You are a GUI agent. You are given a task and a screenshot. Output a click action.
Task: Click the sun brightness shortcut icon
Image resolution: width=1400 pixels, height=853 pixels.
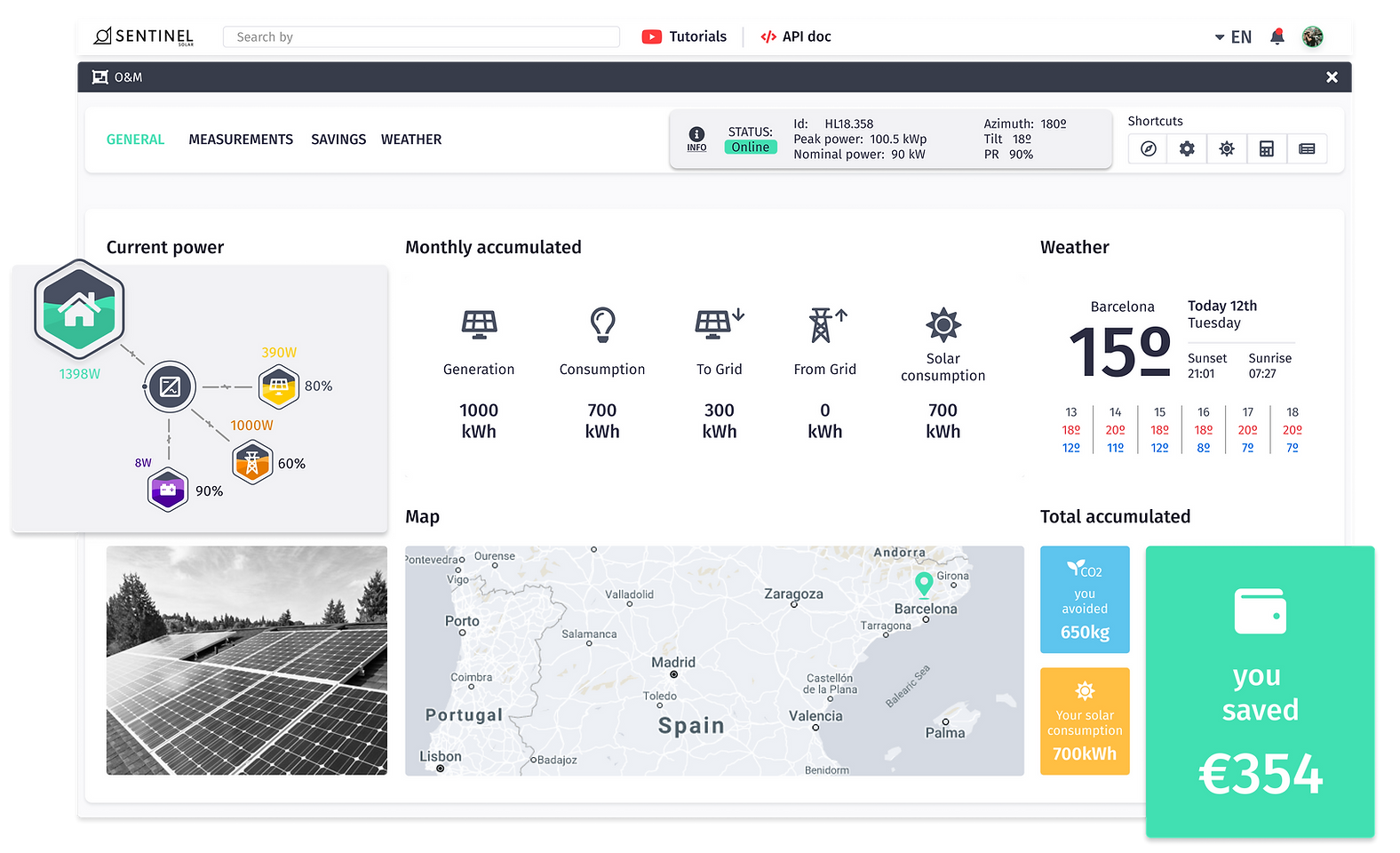[x=1227, y=149]
